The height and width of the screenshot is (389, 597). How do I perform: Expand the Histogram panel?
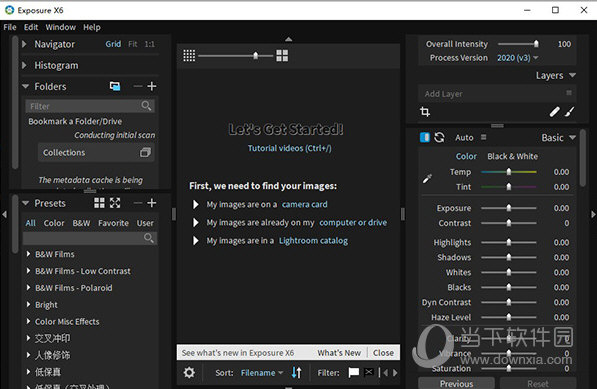24,65
